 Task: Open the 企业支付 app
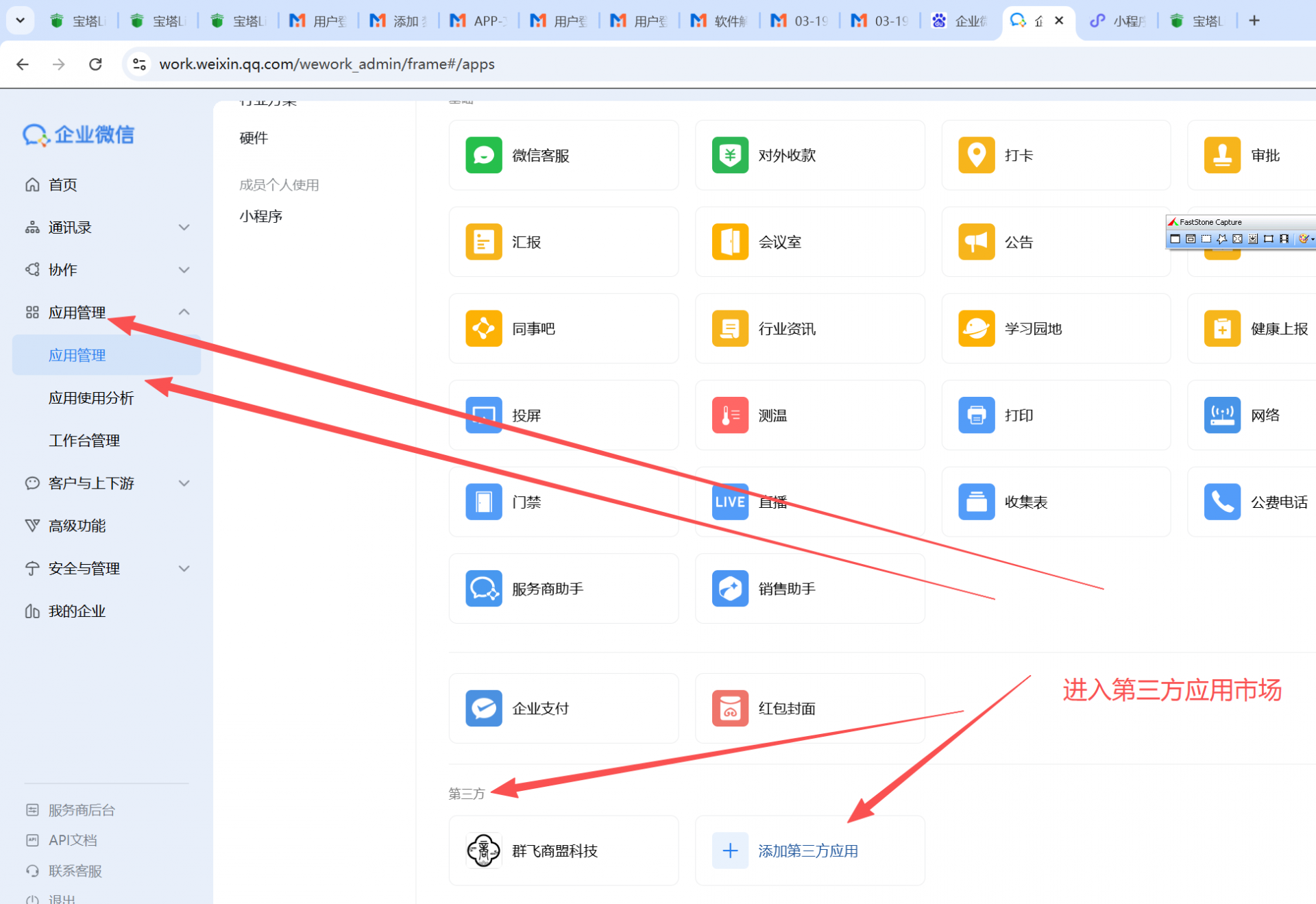(483, 708)
